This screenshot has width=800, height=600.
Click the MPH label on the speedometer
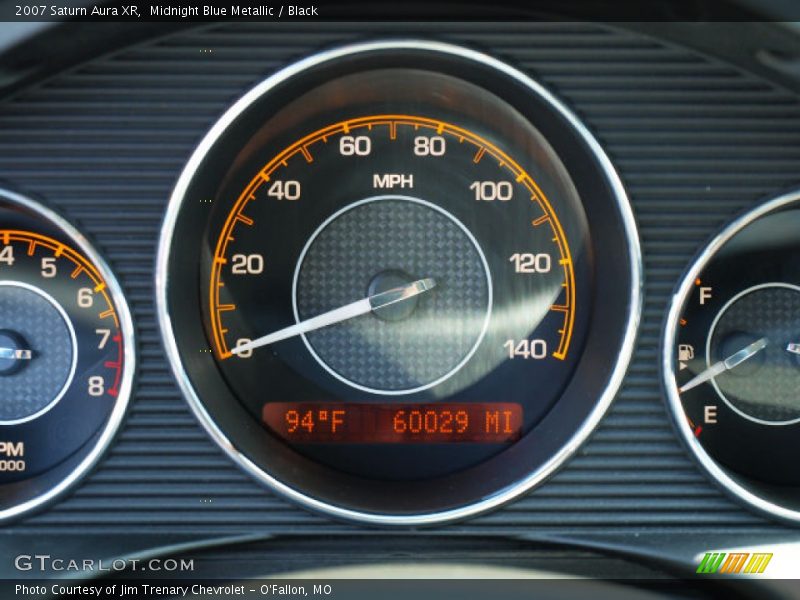click(x=393, y=181)
